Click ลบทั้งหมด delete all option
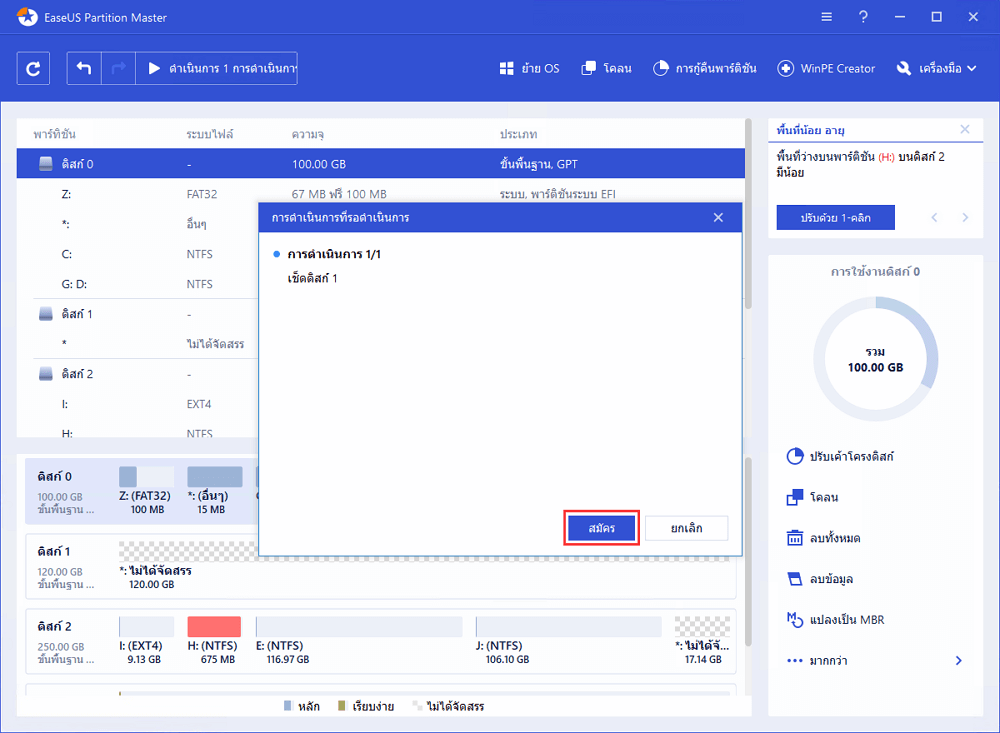 pyautogui.click(x=823, y=538)
